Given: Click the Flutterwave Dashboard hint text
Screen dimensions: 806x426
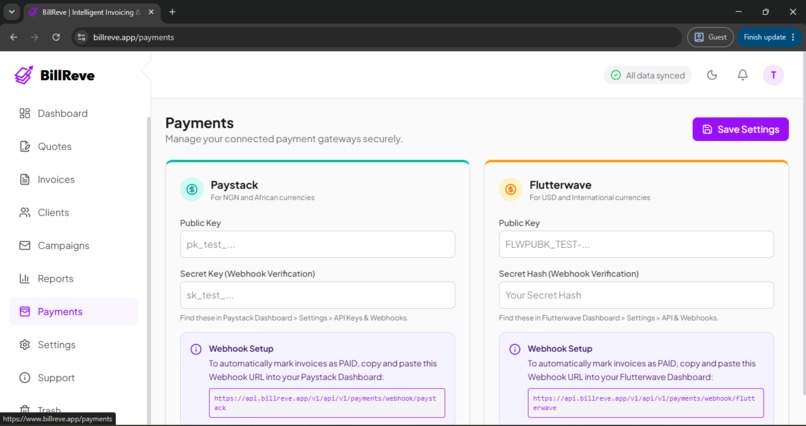Looking at the screenshot, I should [x=609, y=318].
